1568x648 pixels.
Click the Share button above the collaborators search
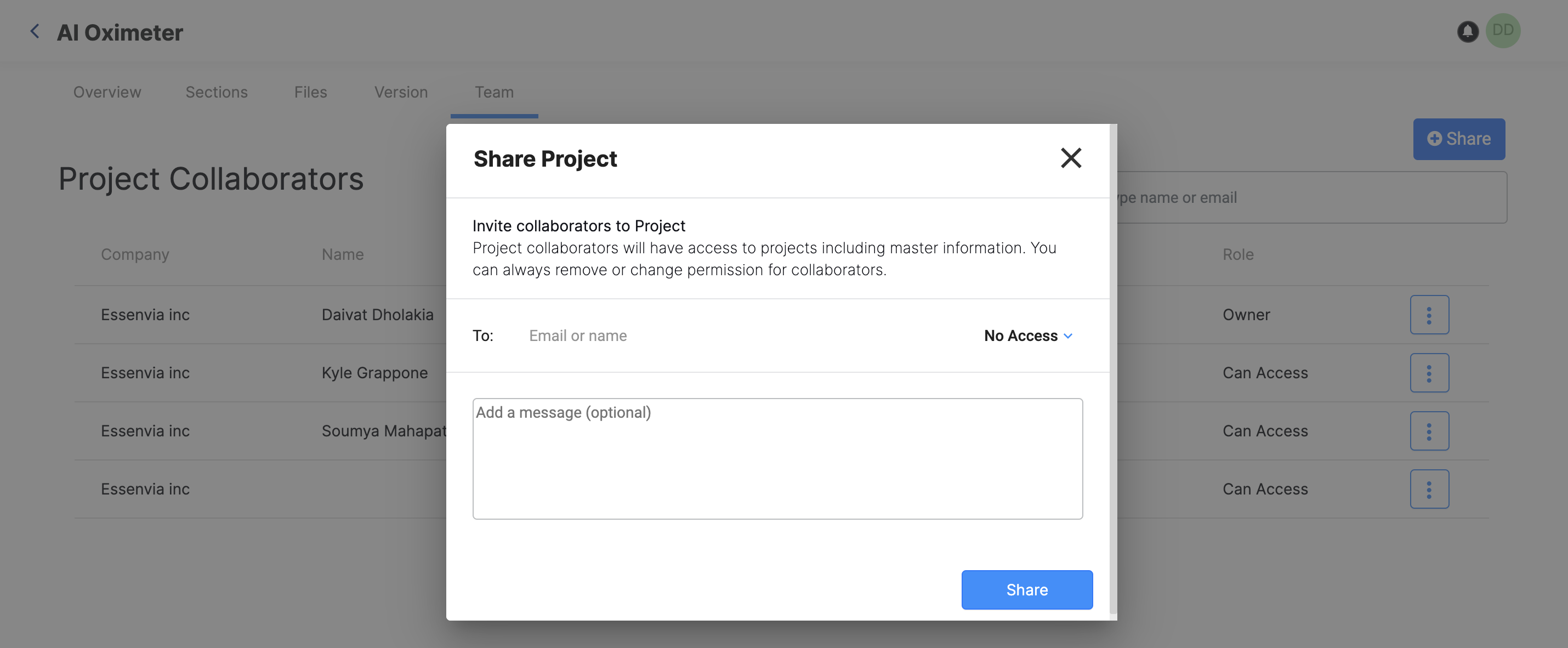click(x=1459, y=139)
